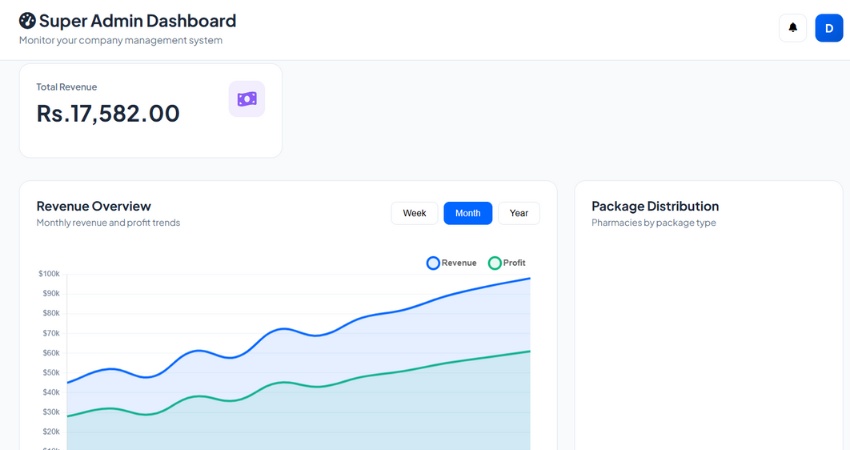Click the Pharmacies by package type subtitle

(x=653, y=223)
